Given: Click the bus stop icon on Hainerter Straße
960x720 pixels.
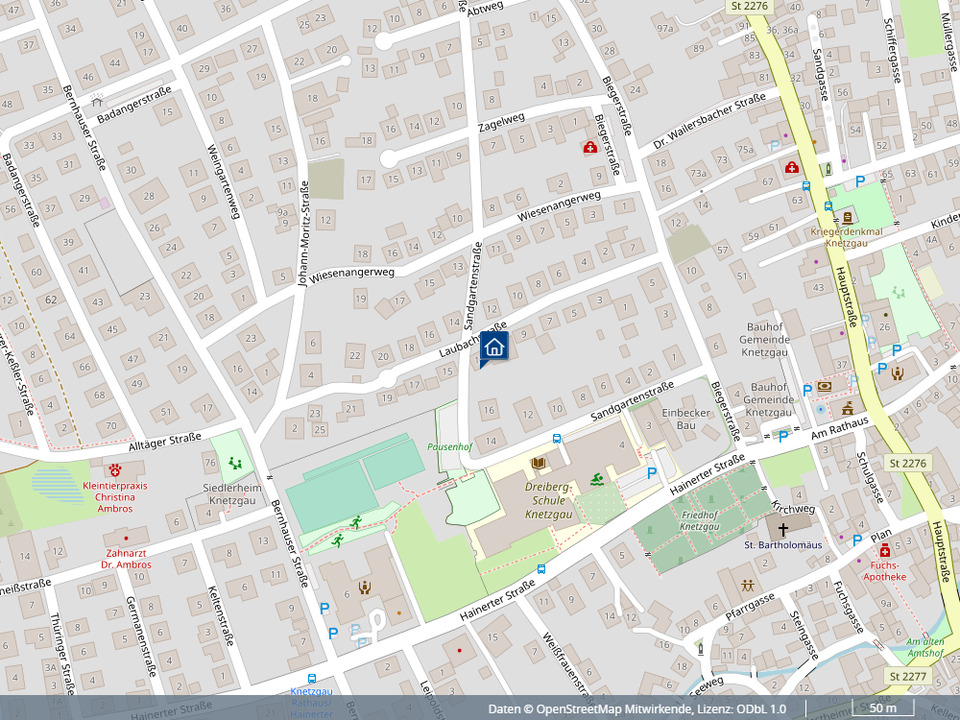Looking at the screenshot, I should [x=541, y=569].
